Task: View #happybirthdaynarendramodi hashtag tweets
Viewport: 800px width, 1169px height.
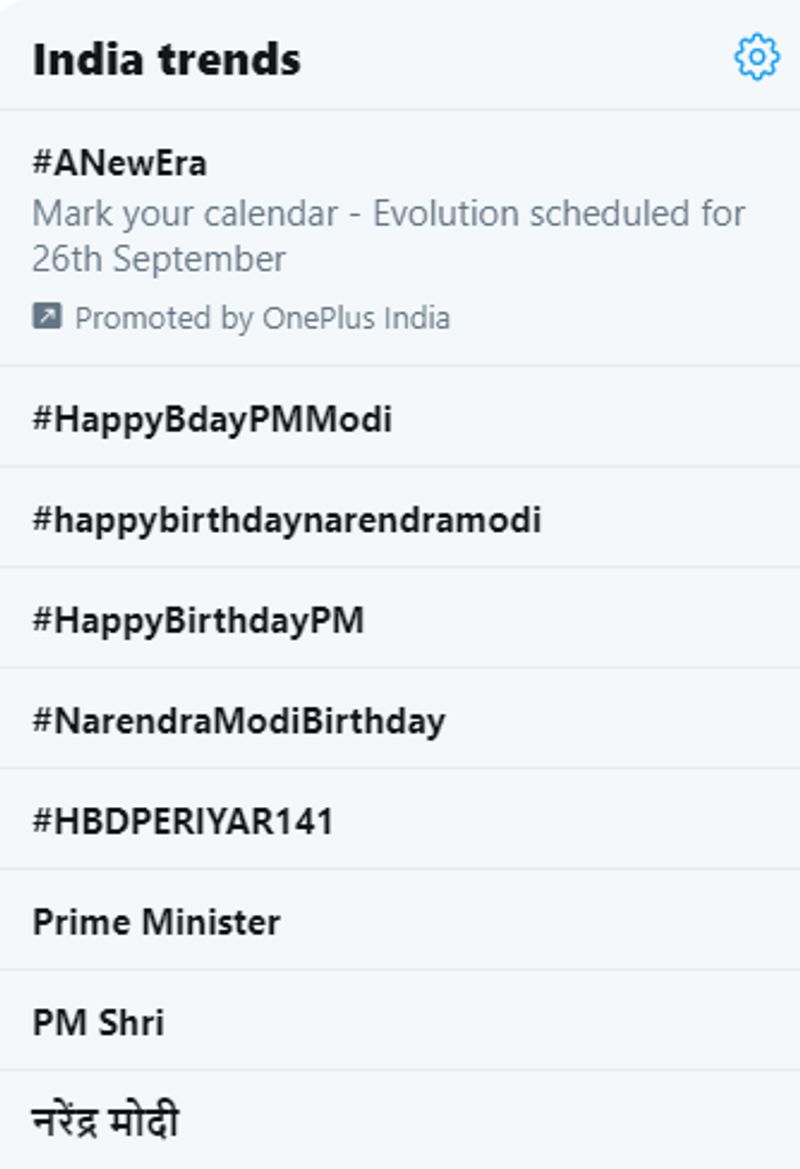Action: click(287, 519)
